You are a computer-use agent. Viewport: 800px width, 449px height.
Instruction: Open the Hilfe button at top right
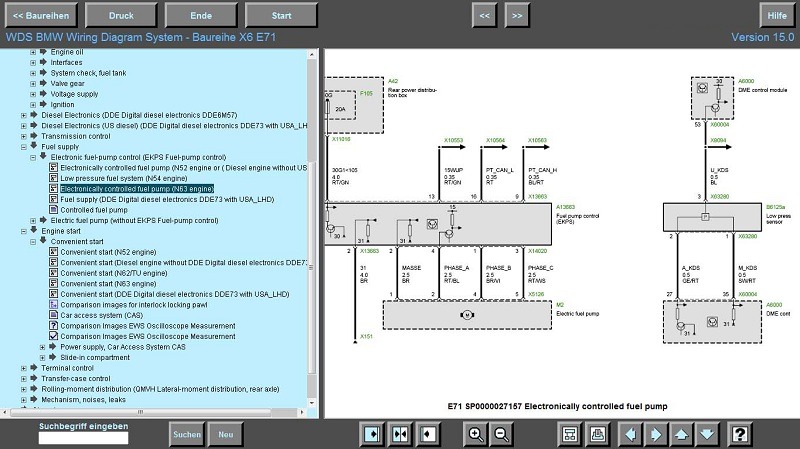[x=774, y=15]
